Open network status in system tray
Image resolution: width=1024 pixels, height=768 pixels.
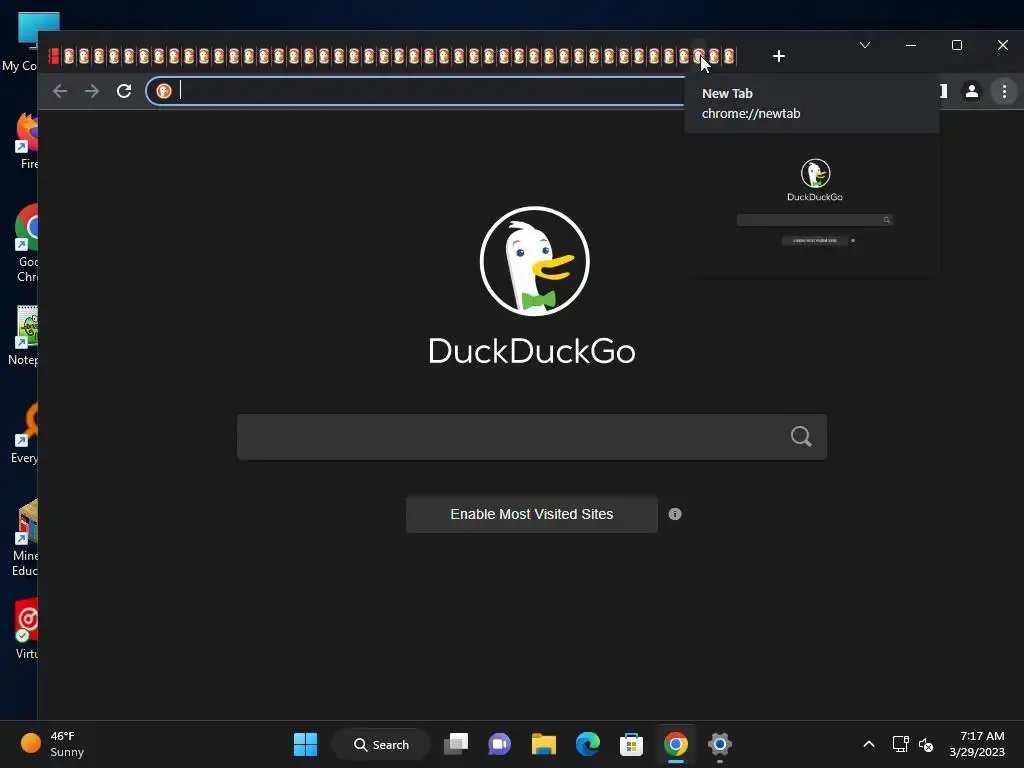click(x=901, y=744)
